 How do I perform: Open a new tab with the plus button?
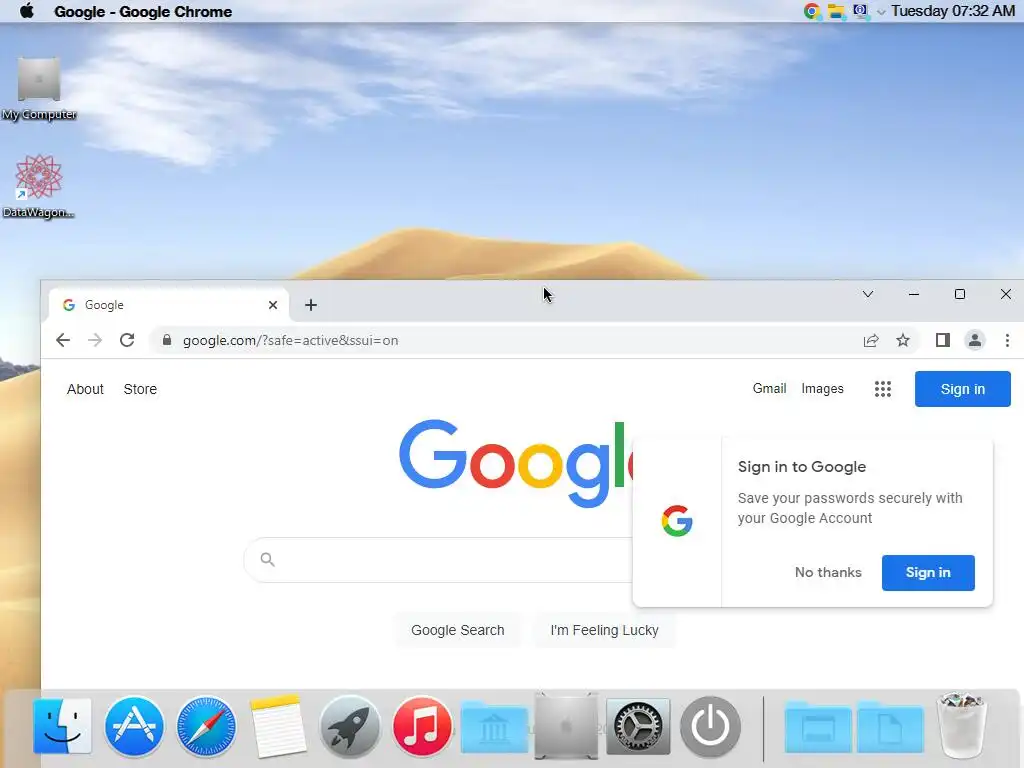coord(311,305)
